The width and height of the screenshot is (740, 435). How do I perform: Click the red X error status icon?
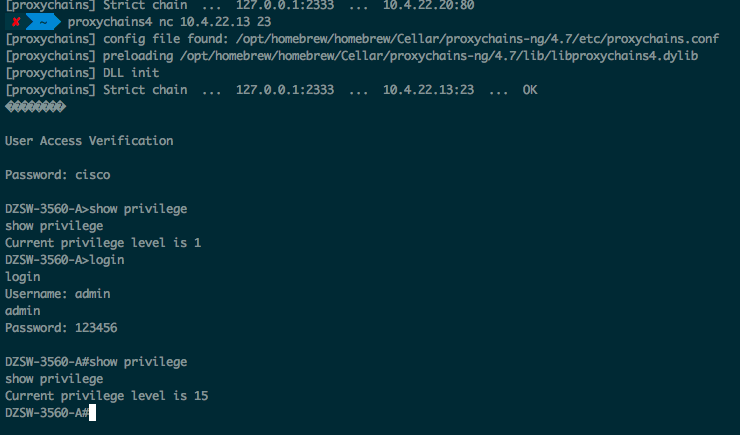tap(16, 22)
